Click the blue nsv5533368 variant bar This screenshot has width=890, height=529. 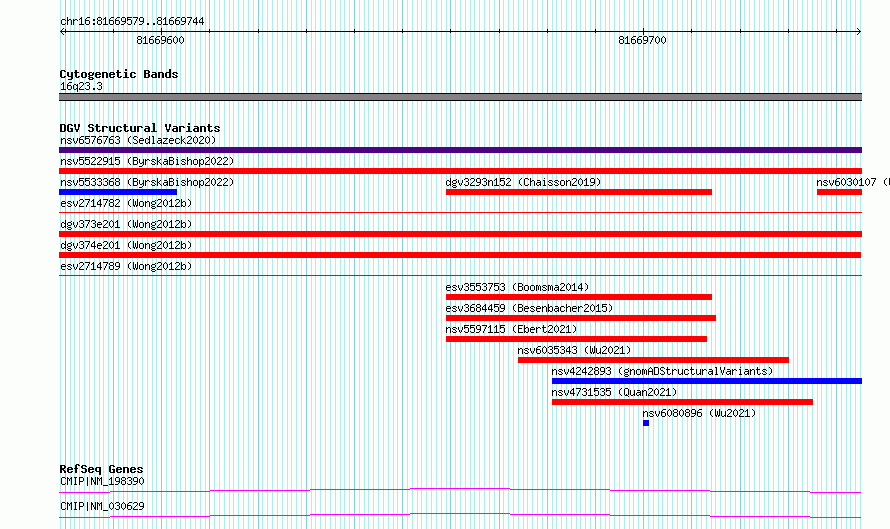118,192
